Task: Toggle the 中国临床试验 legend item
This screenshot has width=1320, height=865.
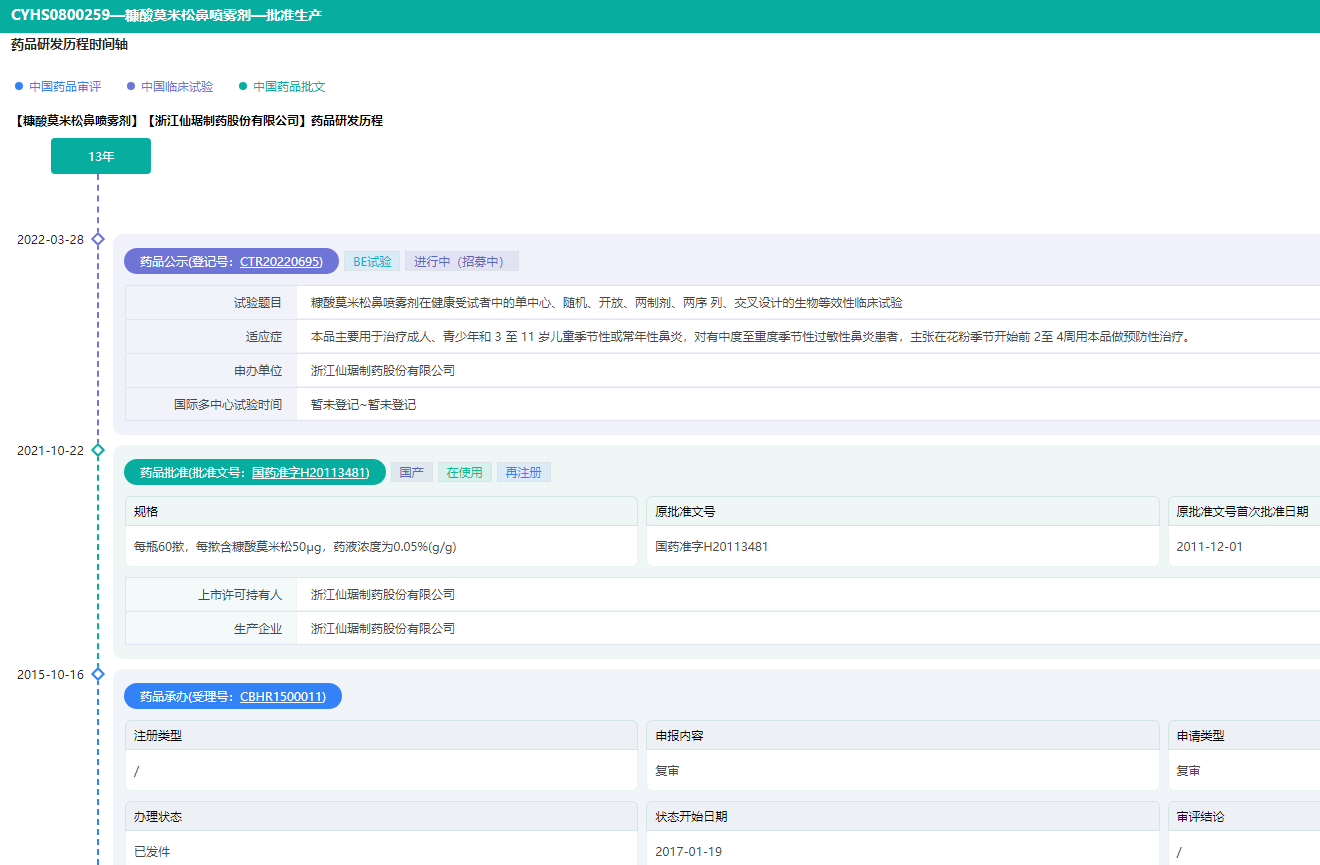Action: click(x=177, y=87)
